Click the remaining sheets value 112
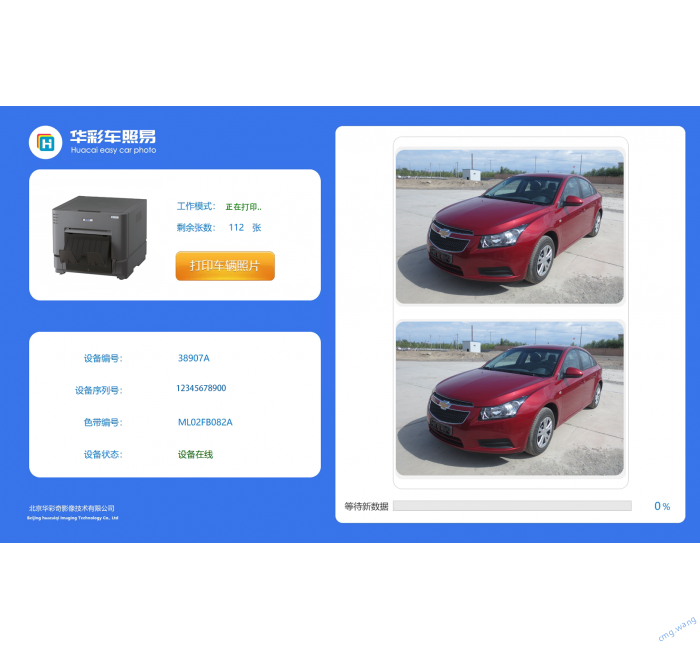 [x=236, y=228]
